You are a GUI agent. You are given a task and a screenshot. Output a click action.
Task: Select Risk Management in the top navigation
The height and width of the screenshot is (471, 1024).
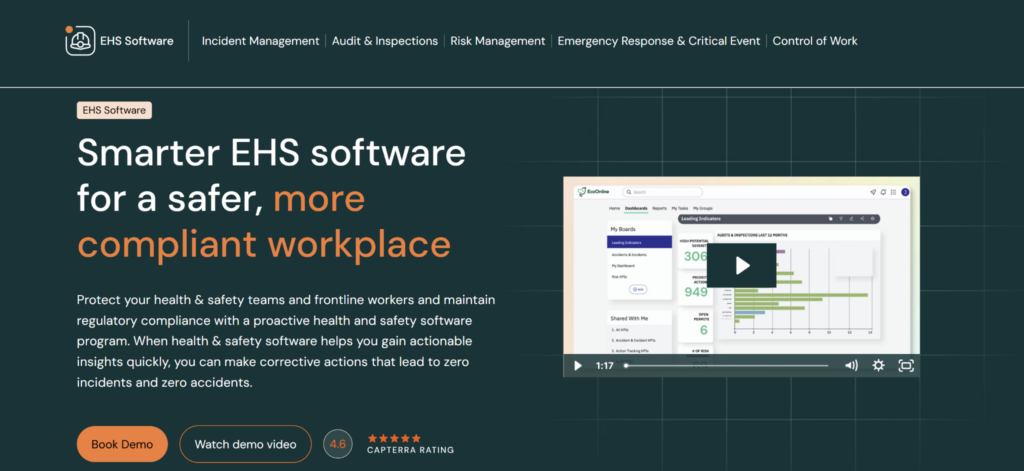pyautogui.click(x=498, y=41)
